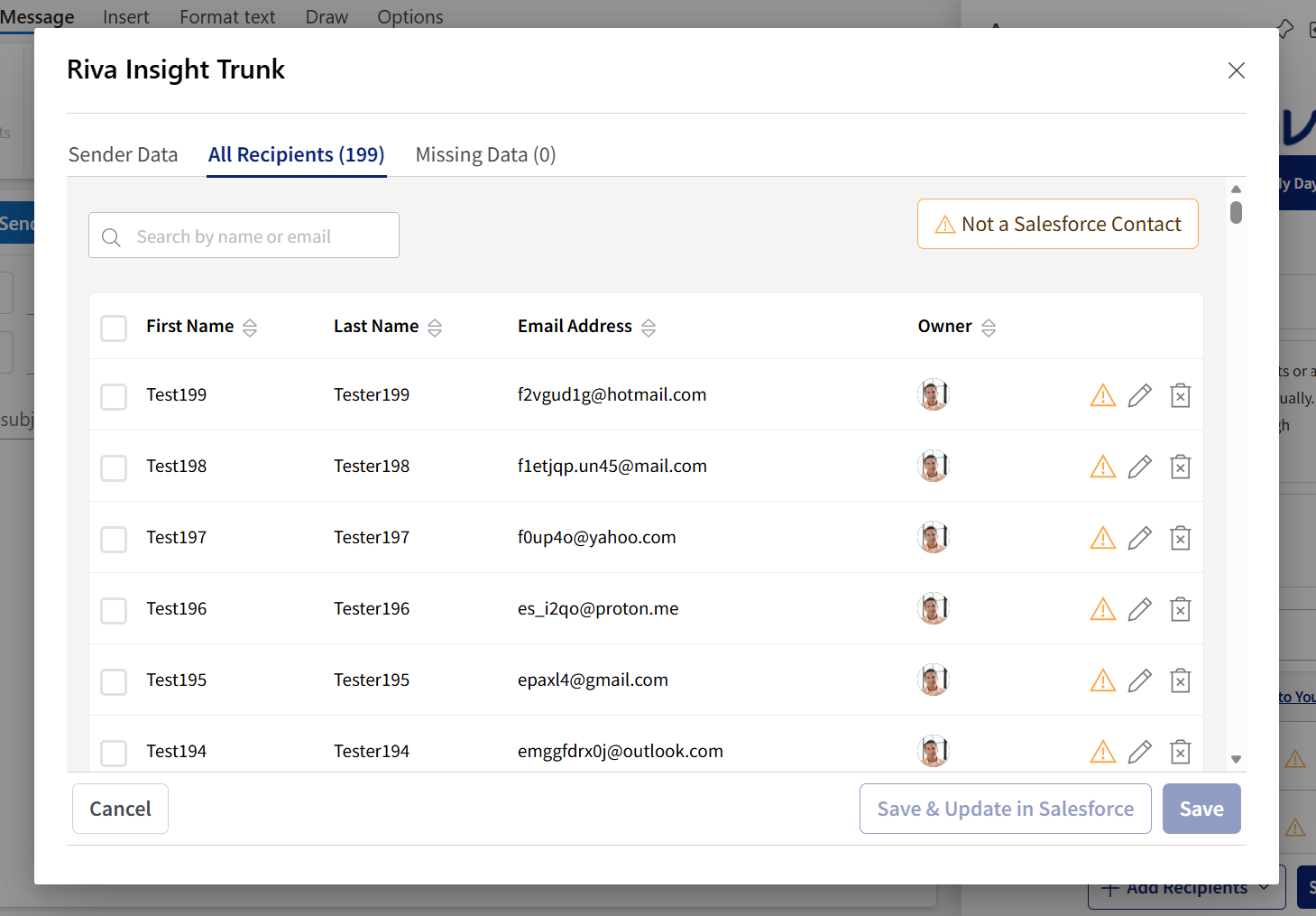The width and height of the screenshot is (1316, 916).
Task: Check the Test199 row checkbox
Action: coord(114,396)
